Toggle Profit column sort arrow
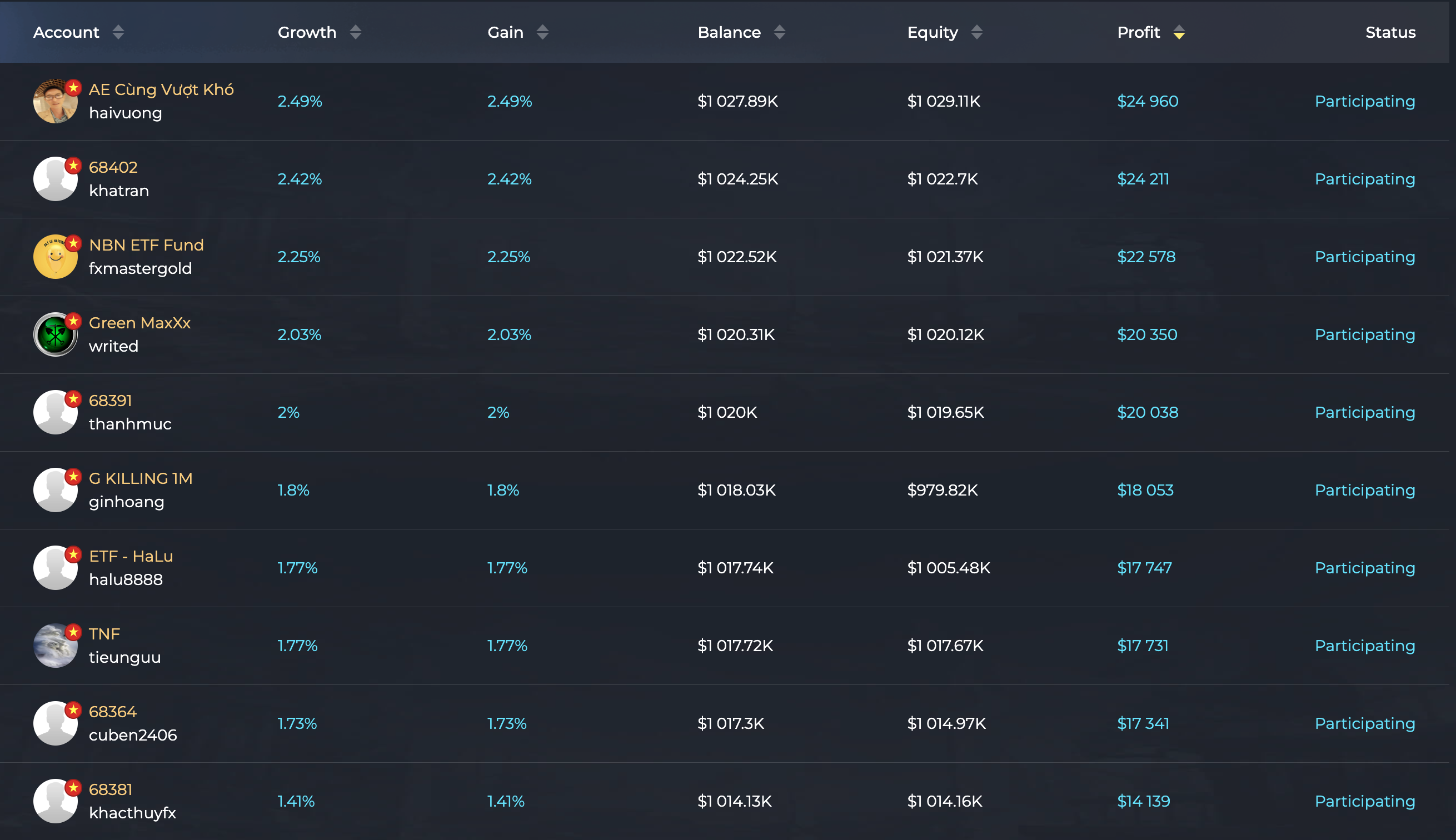 tap(1179, 32)
